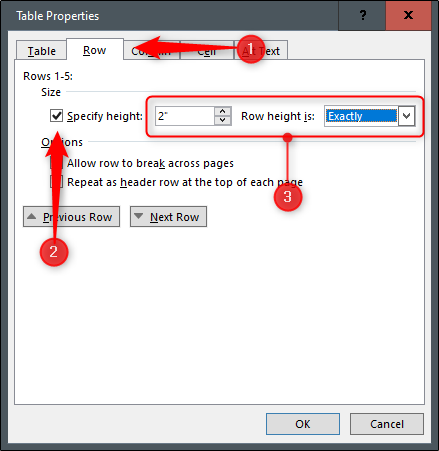Click the Cancel button
The width and height of the screenshot is (439, 451).
(387, 424)
